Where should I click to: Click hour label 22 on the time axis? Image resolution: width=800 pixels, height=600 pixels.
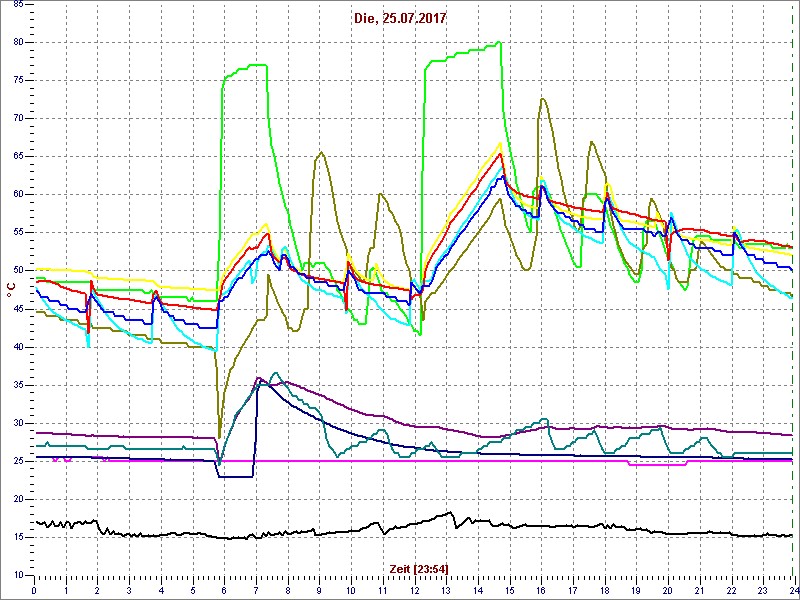click(x=730, y=590)
